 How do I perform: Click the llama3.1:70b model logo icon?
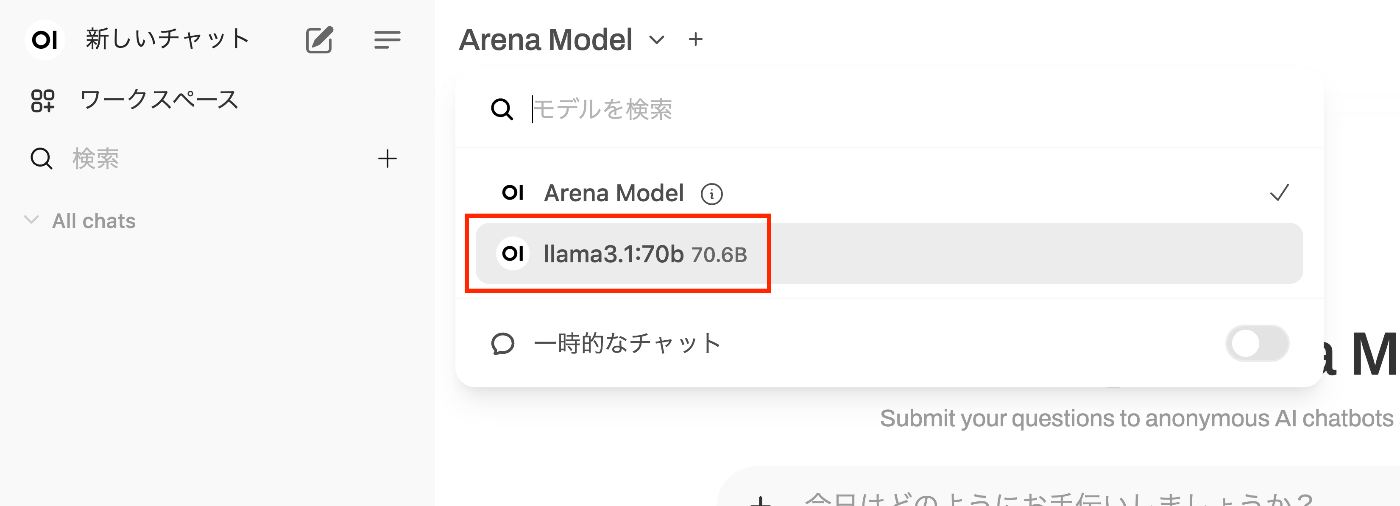(513, 254)
